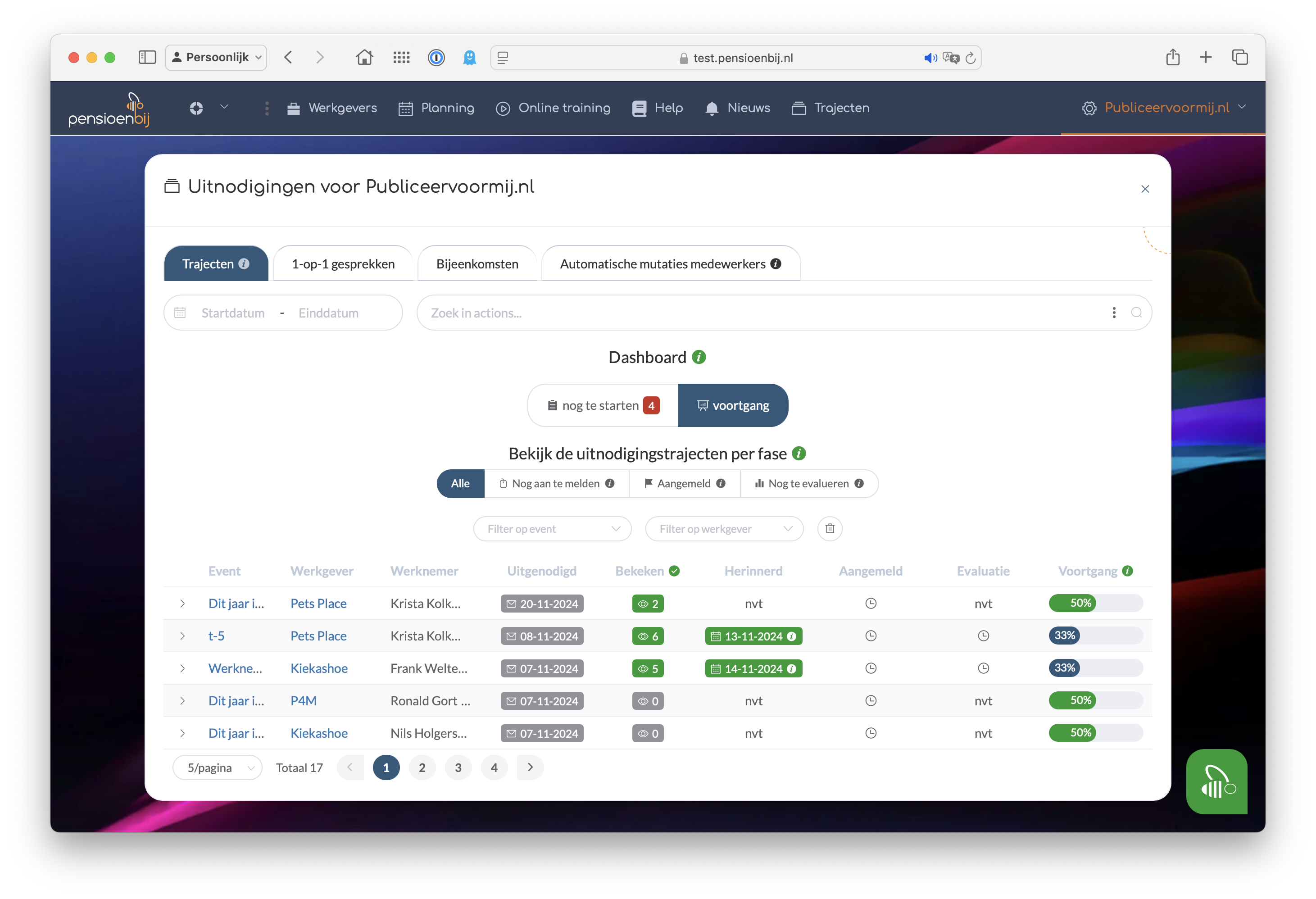Click the search magnifier icon
The width and height of the screenshot is (1316, 899).
(1136, 313)
